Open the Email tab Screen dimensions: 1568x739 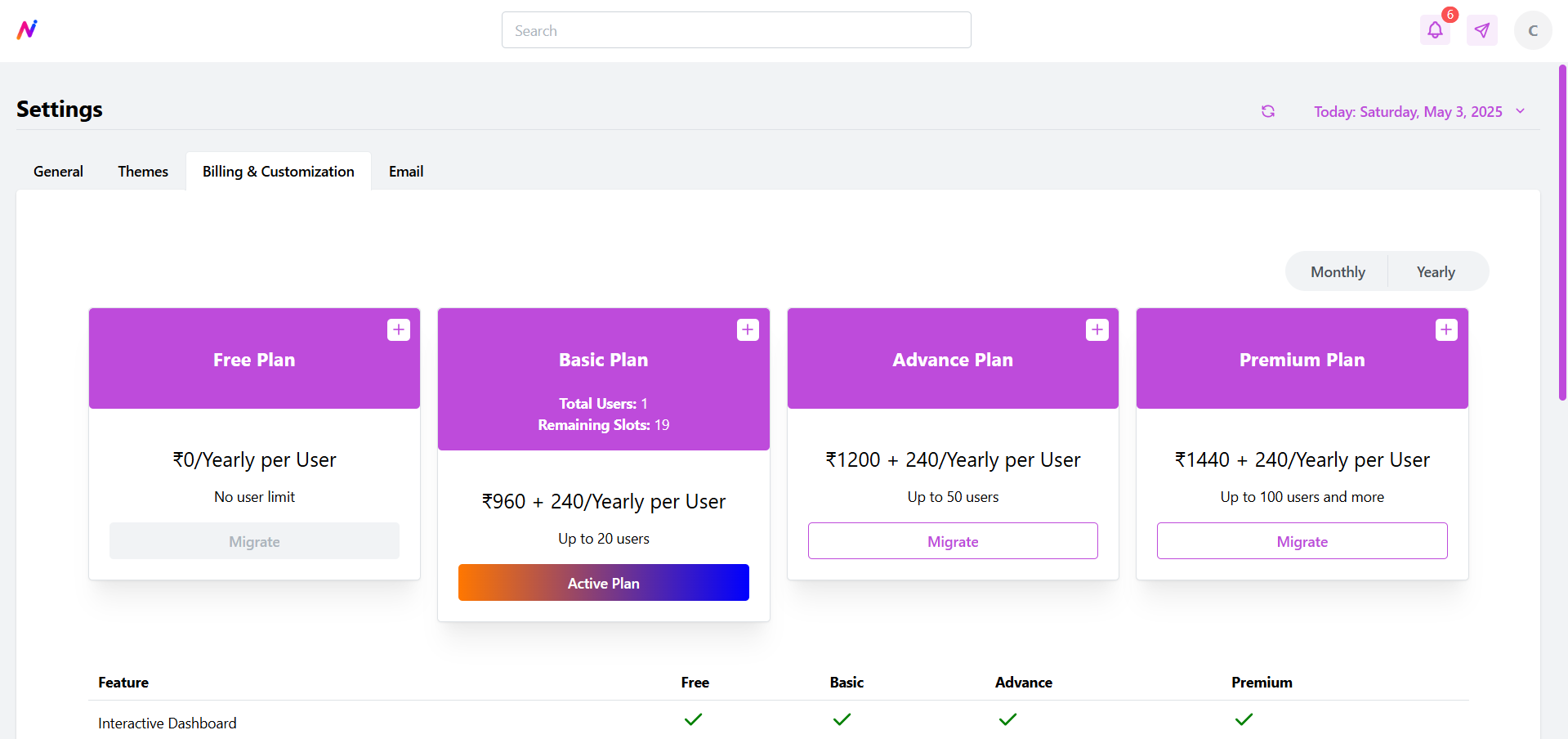(x=406, y=172)
